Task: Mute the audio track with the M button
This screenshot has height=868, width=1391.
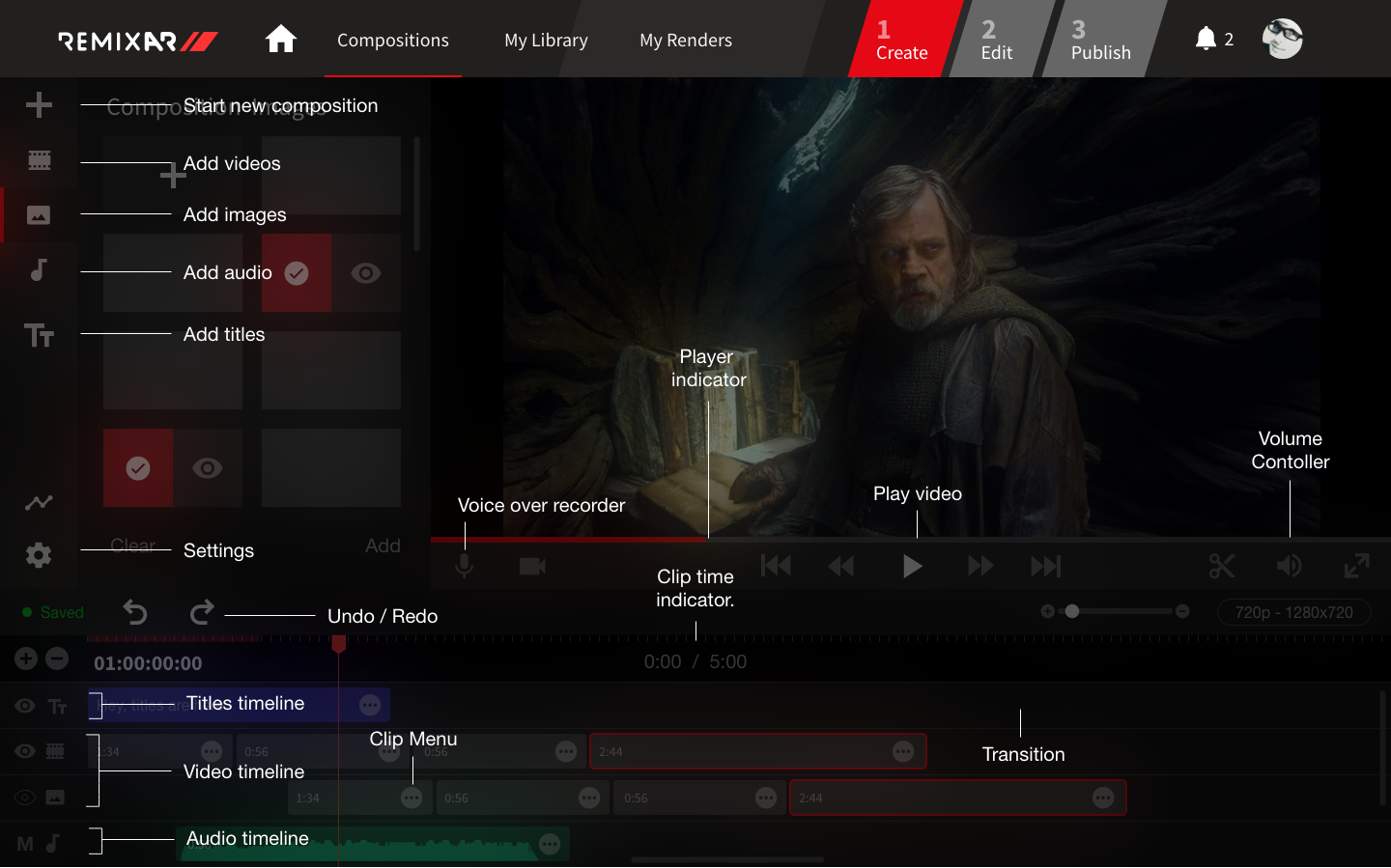Action: [25, 844]
